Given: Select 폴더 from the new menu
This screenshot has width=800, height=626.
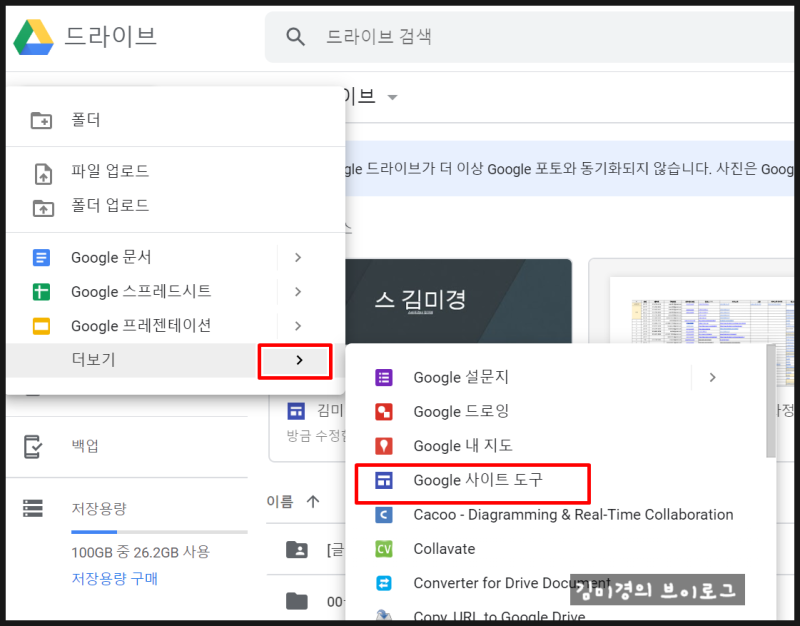Looking at the screenshot, I should (x=176, y=120).
